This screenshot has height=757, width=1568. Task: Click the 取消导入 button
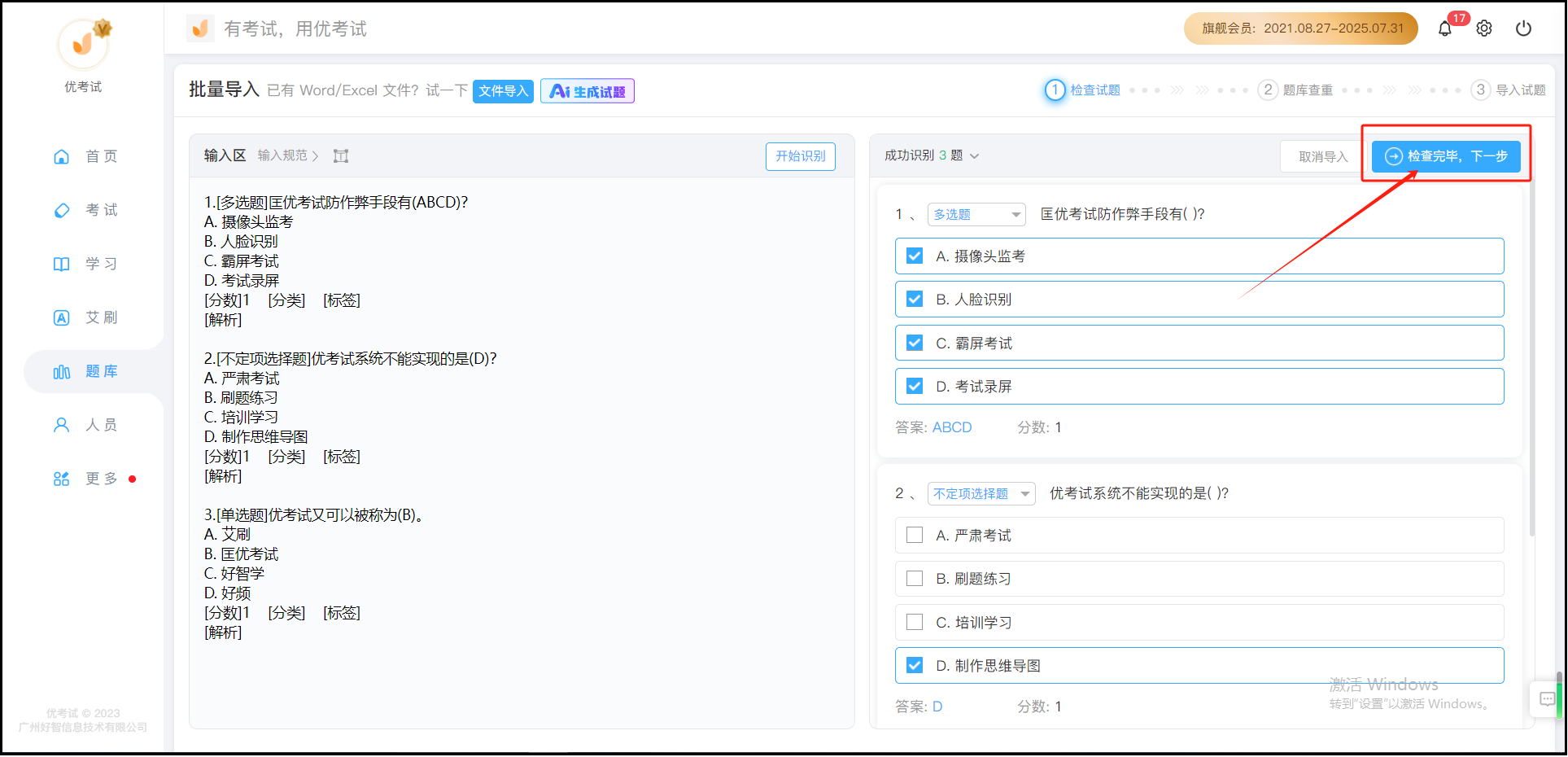click(x=1323, y=156)
